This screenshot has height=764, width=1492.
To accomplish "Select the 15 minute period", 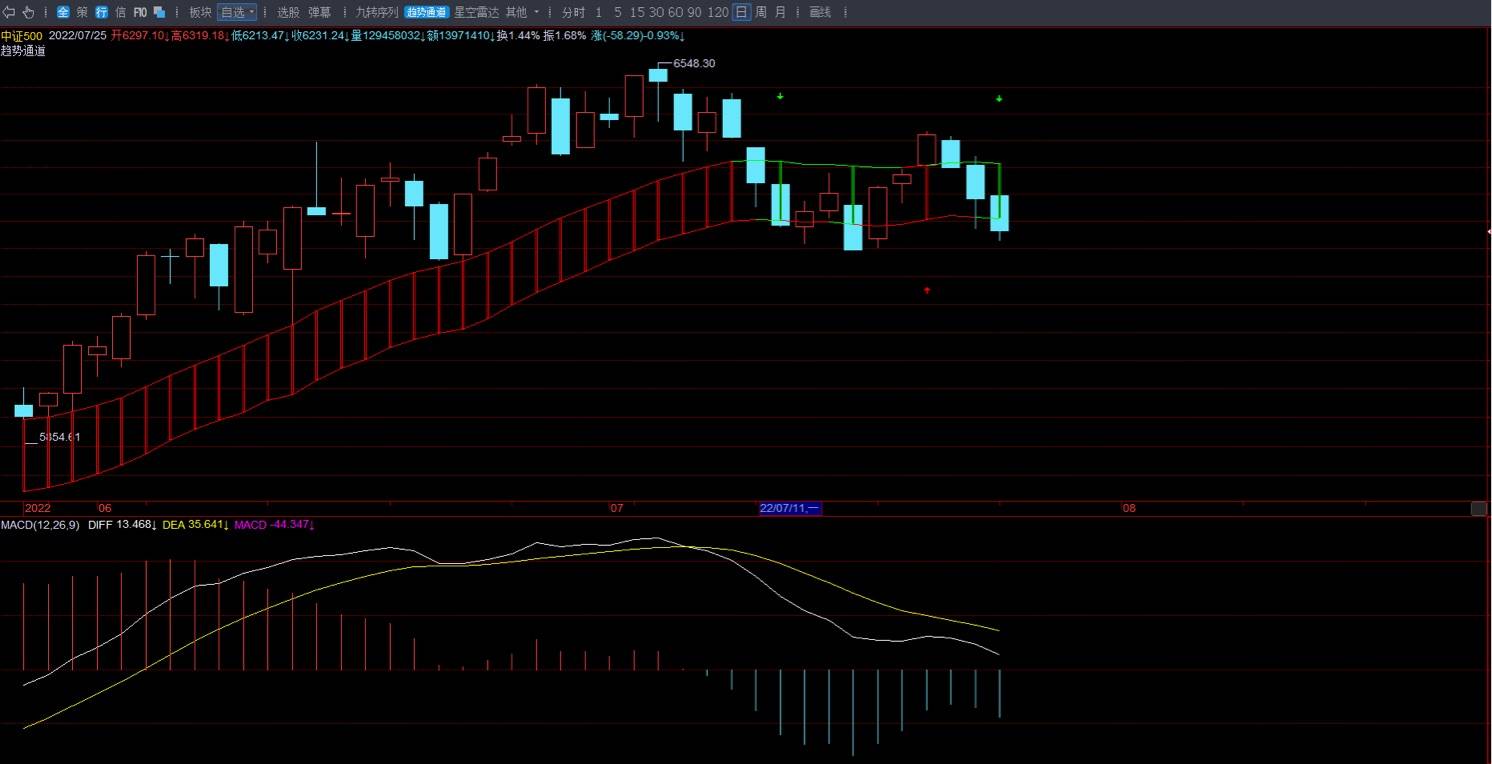I will pyautogui.click(x=636, y=12).
